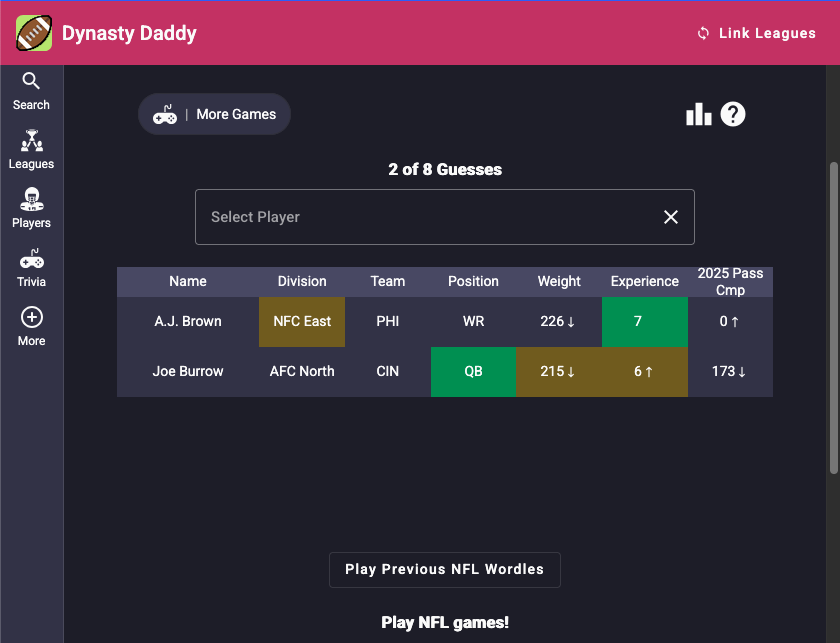Select the Joe Burrow name cell
Viewport: 840px width, 643px height.
coord(188,371)
